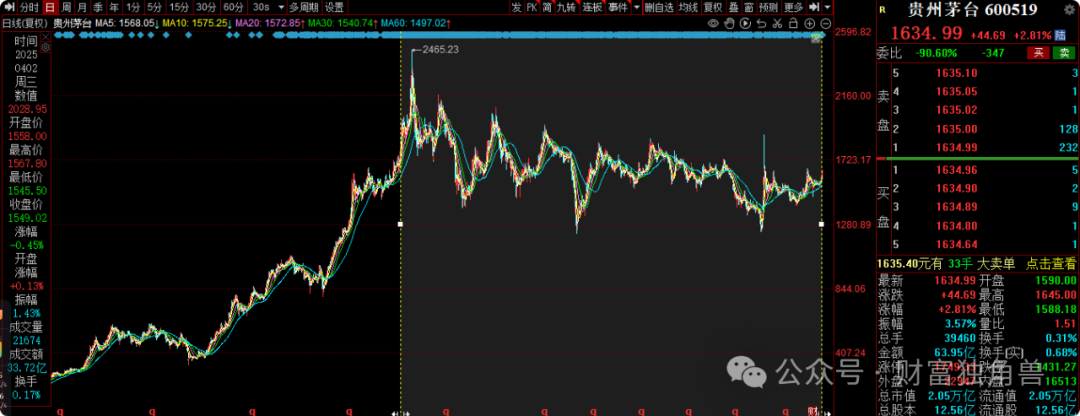Toggle the lock icon

coord(793,23)
